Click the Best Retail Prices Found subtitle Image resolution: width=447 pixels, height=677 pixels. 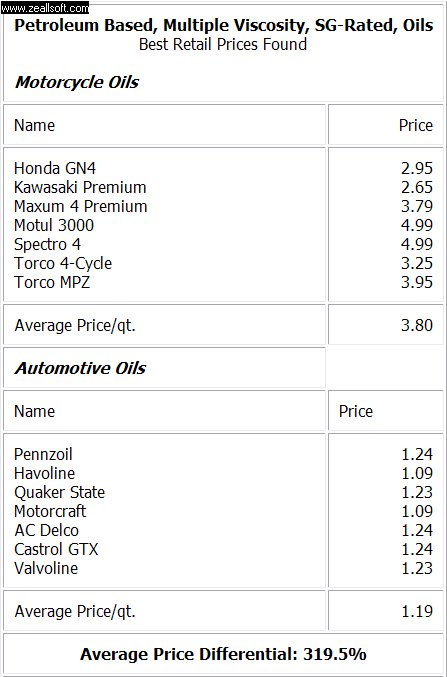coord(223,44)
